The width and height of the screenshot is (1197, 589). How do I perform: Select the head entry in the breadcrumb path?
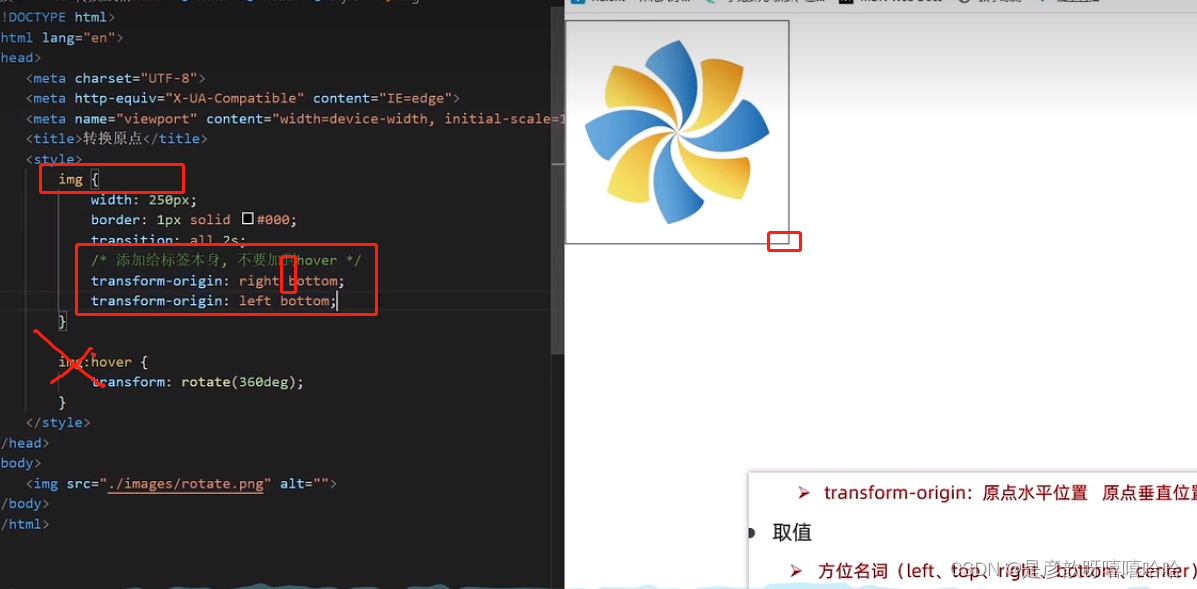coord(270,2)
